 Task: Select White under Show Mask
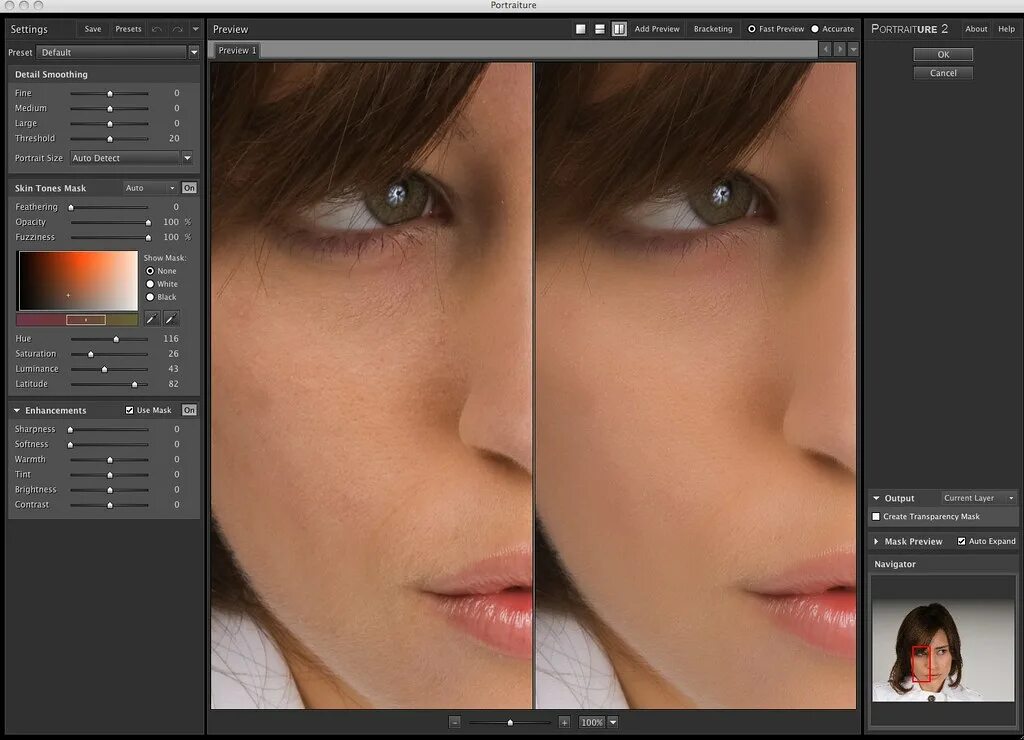(x=150, y=284)
